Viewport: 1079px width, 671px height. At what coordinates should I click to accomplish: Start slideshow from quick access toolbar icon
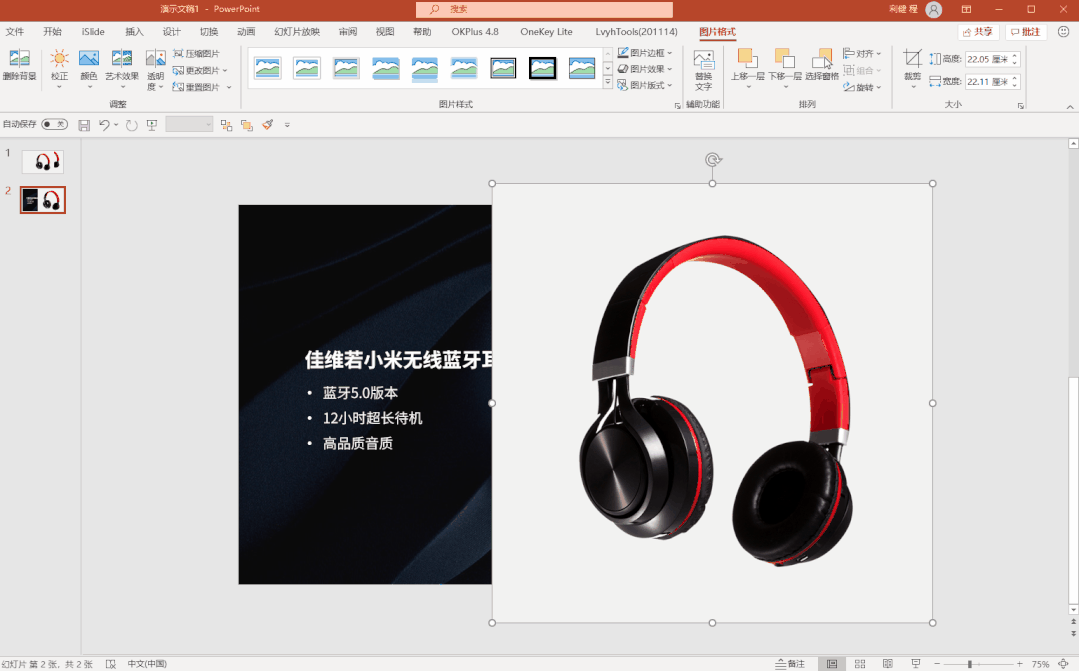(x=152, y=125)
